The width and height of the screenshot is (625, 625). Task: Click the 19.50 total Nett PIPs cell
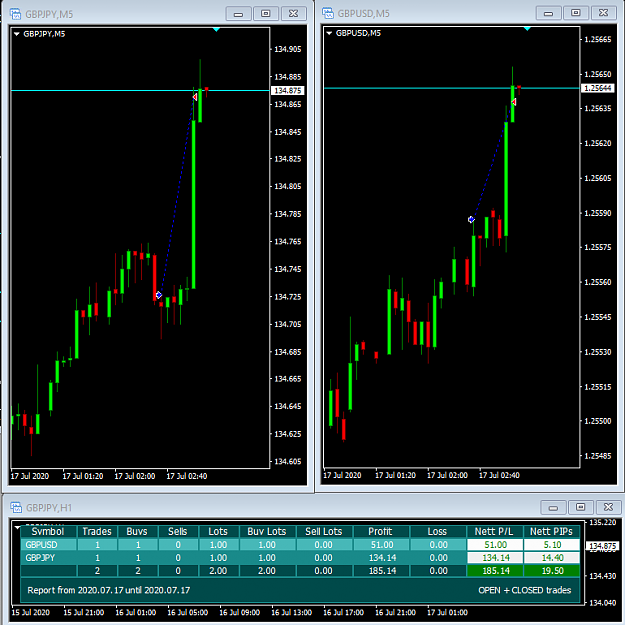552,571
